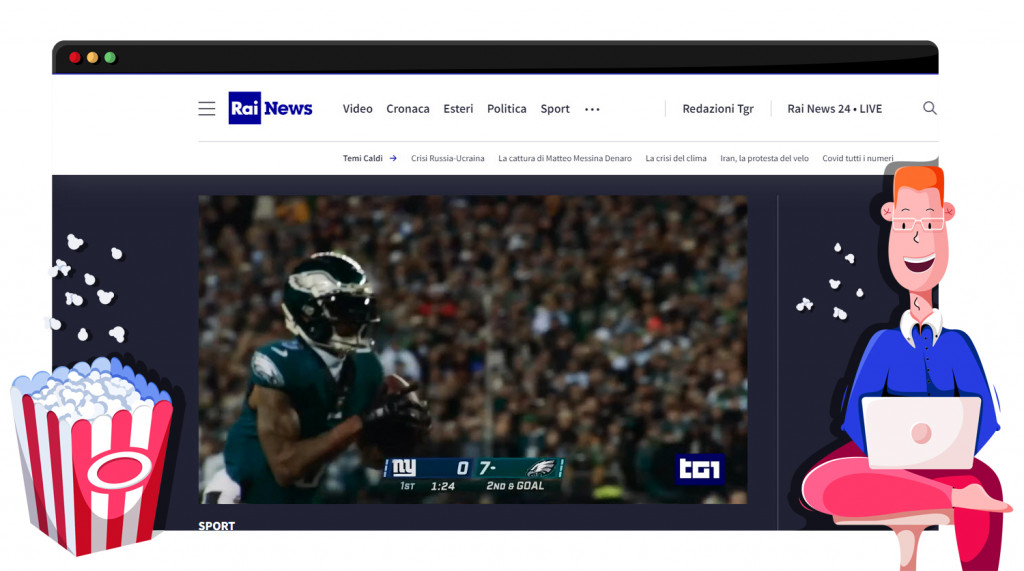Screen dimensions: 1024x571
Task: Click the Temi Caldi label
Action: point(362,158)
